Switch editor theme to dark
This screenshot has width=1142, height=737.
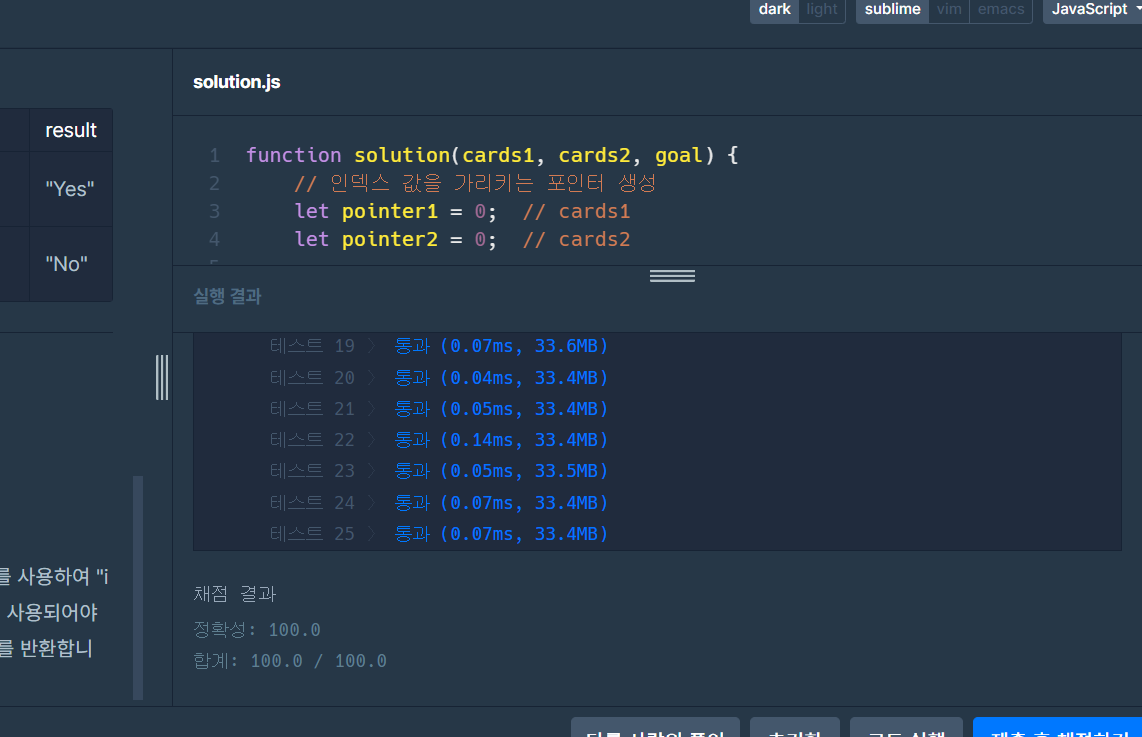(x=774, y=9)
